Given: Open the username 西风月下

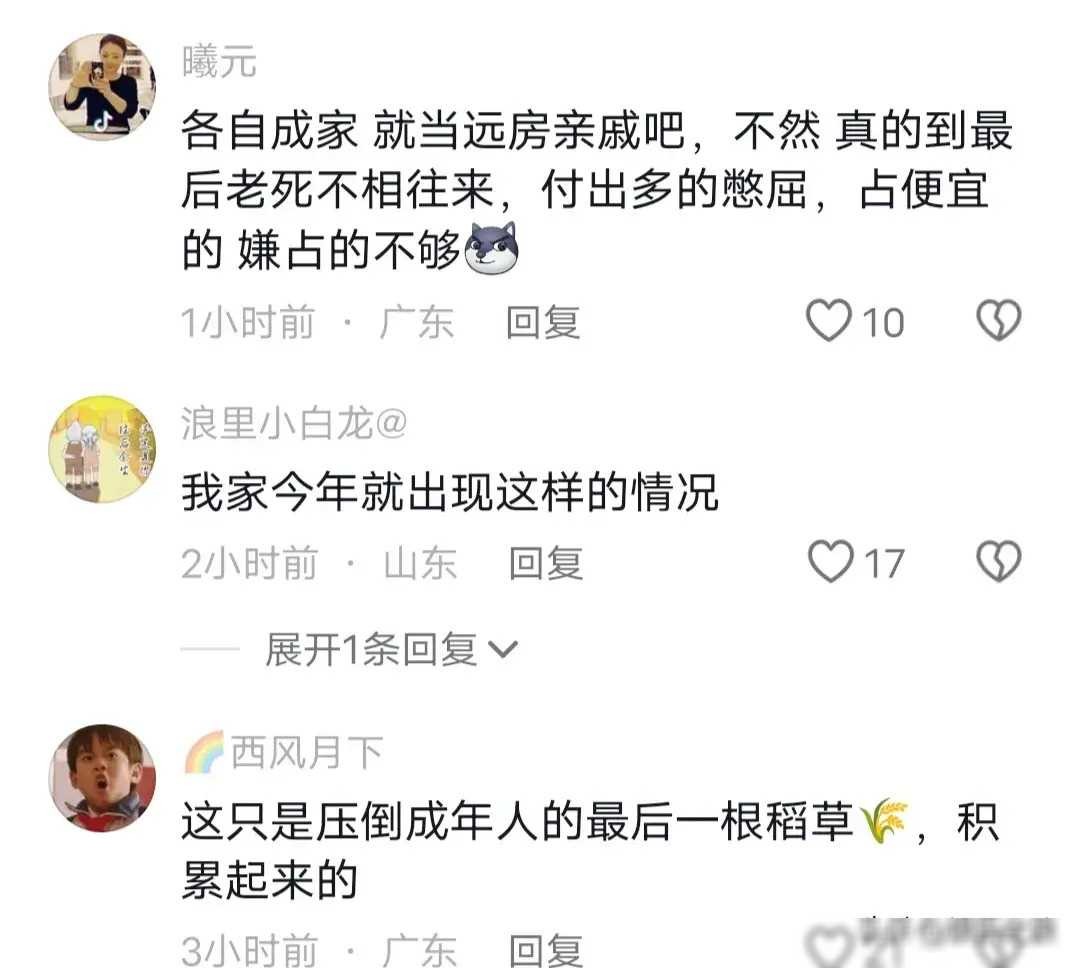Looking at the screenshot, I should (x=307, y=752).
